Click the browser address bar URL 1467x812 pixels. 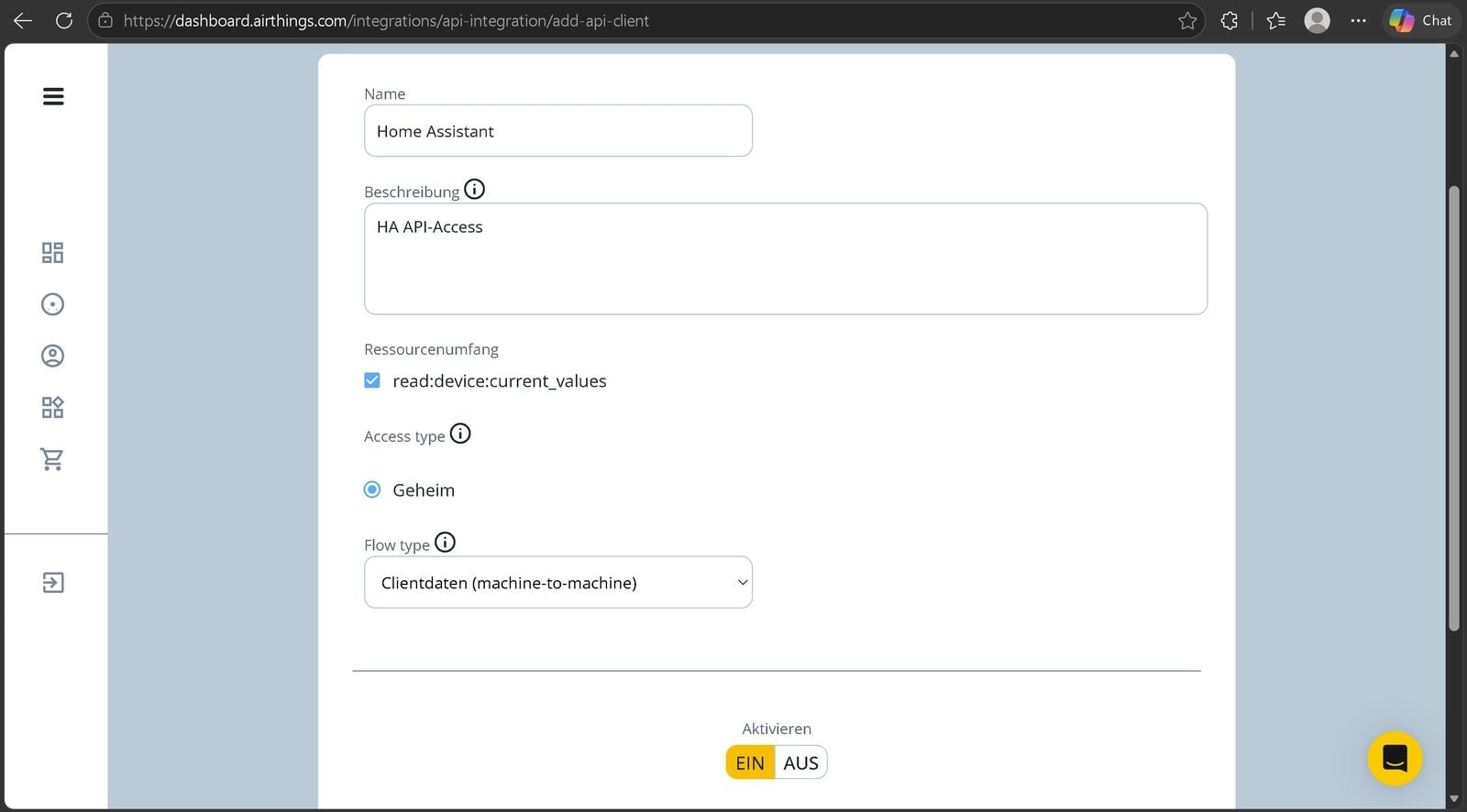[x=386, y=20]
